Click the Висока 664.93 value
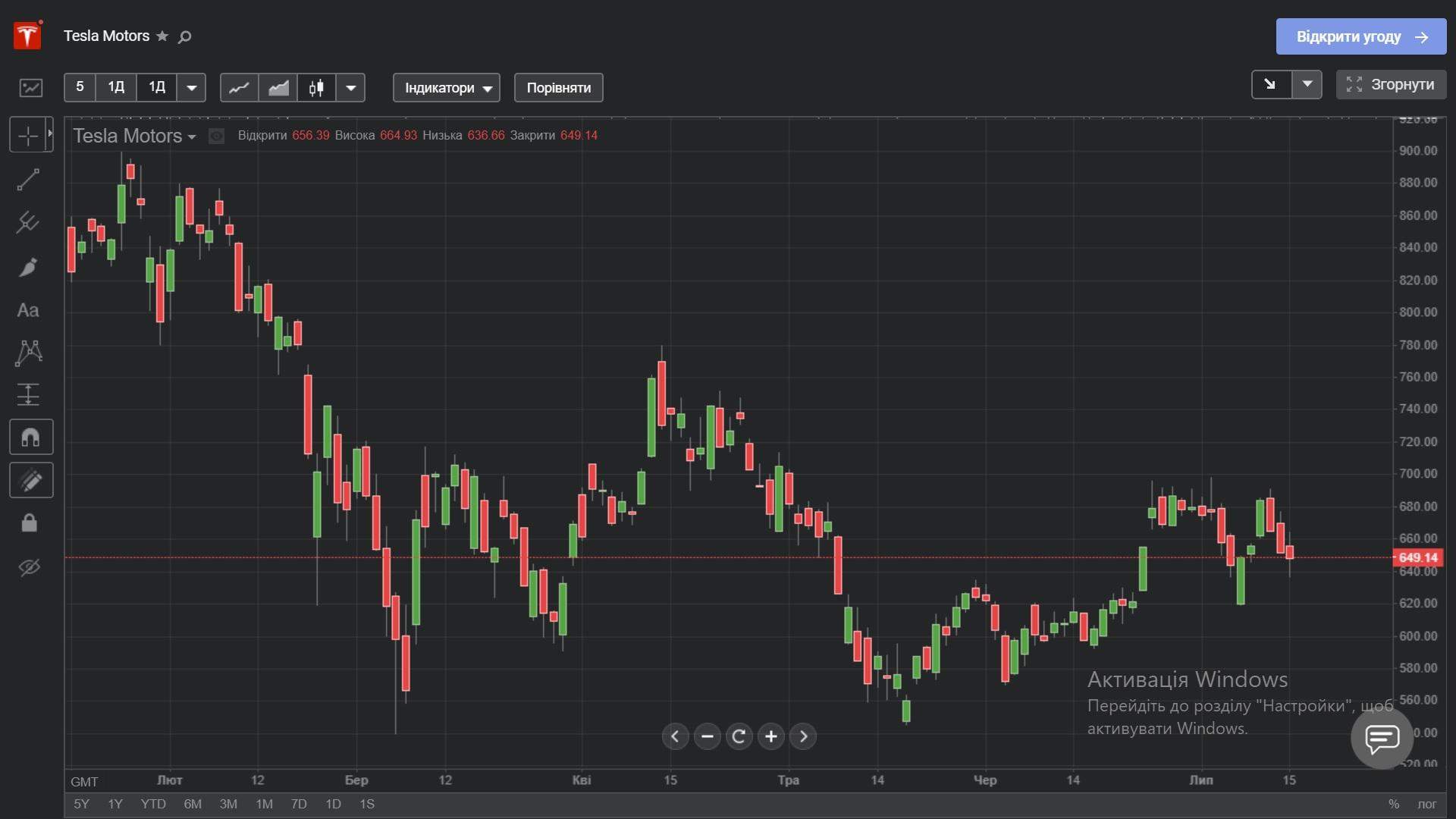 [x=398, y=136]
